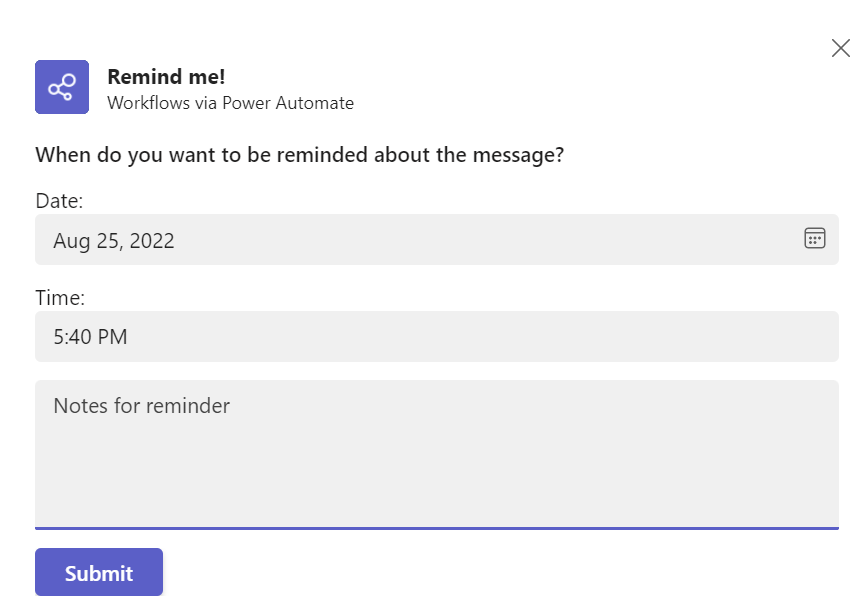The height and width of the screenshot is (606, 867).
Task: Click the empty space below the notes placeholder
Action: (436, 475)
